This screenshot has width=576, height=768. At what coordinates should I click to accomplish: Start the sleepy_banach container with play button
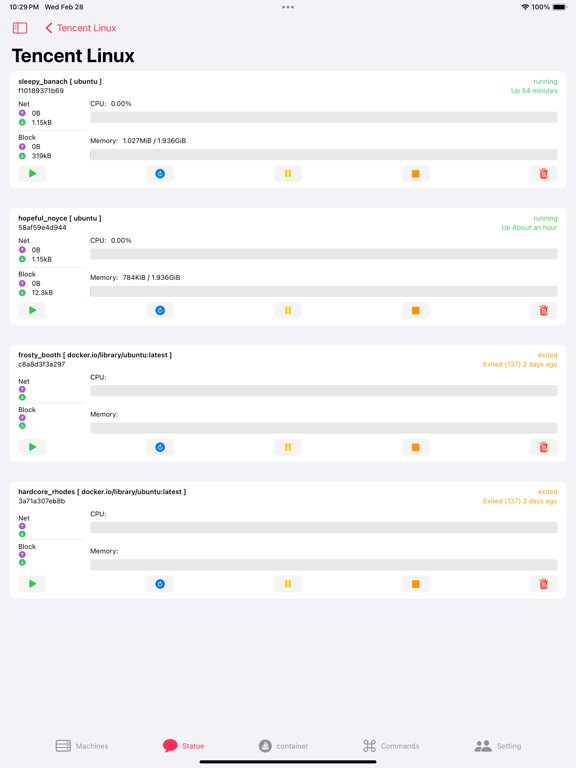tap(32, 173)
